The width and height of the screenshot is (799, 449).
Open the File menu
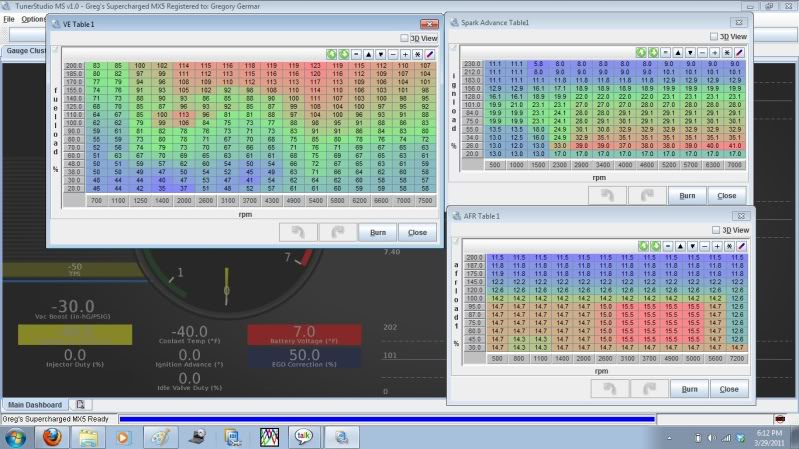tap(9, 19)
